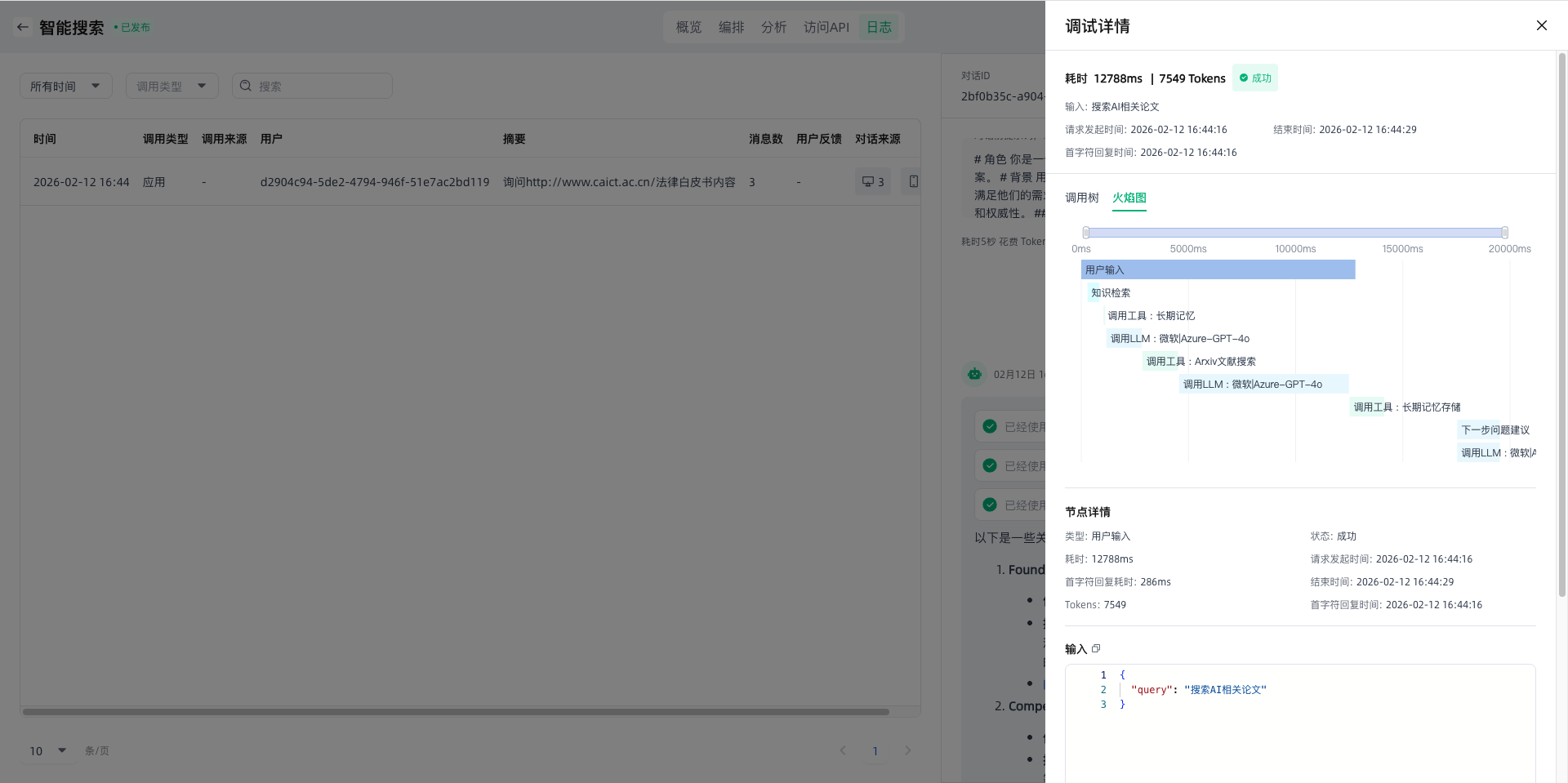Click the back arrow beside 智能搜索

(x=23, y=27)
